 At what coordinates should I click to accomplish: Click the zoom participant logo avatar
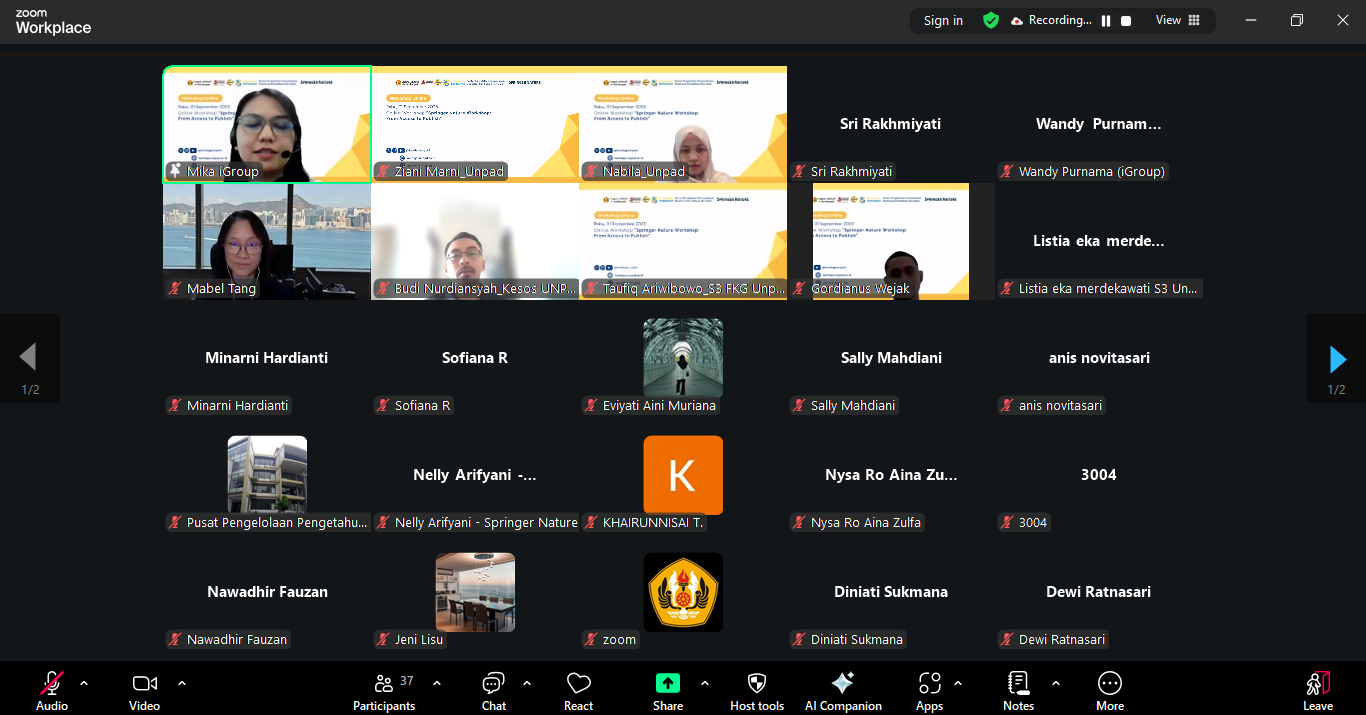click(683, 592)
